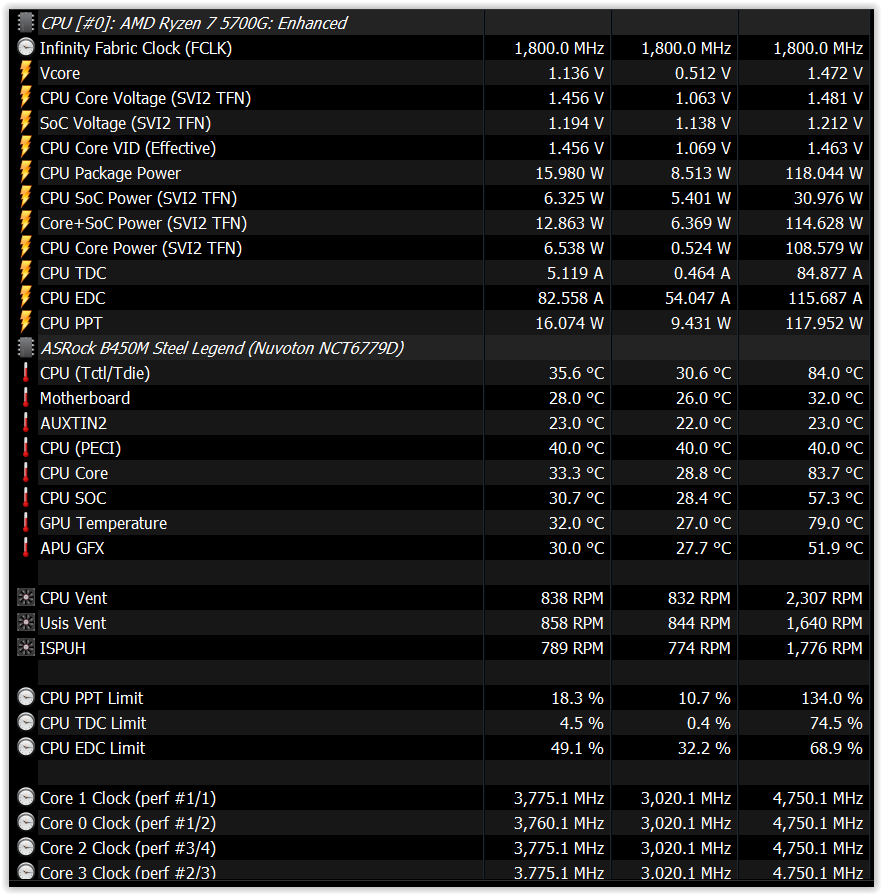Screen dimensions: 882x895
Task: Select the Motherboard temperature row
Action: (x=85, y=398)
